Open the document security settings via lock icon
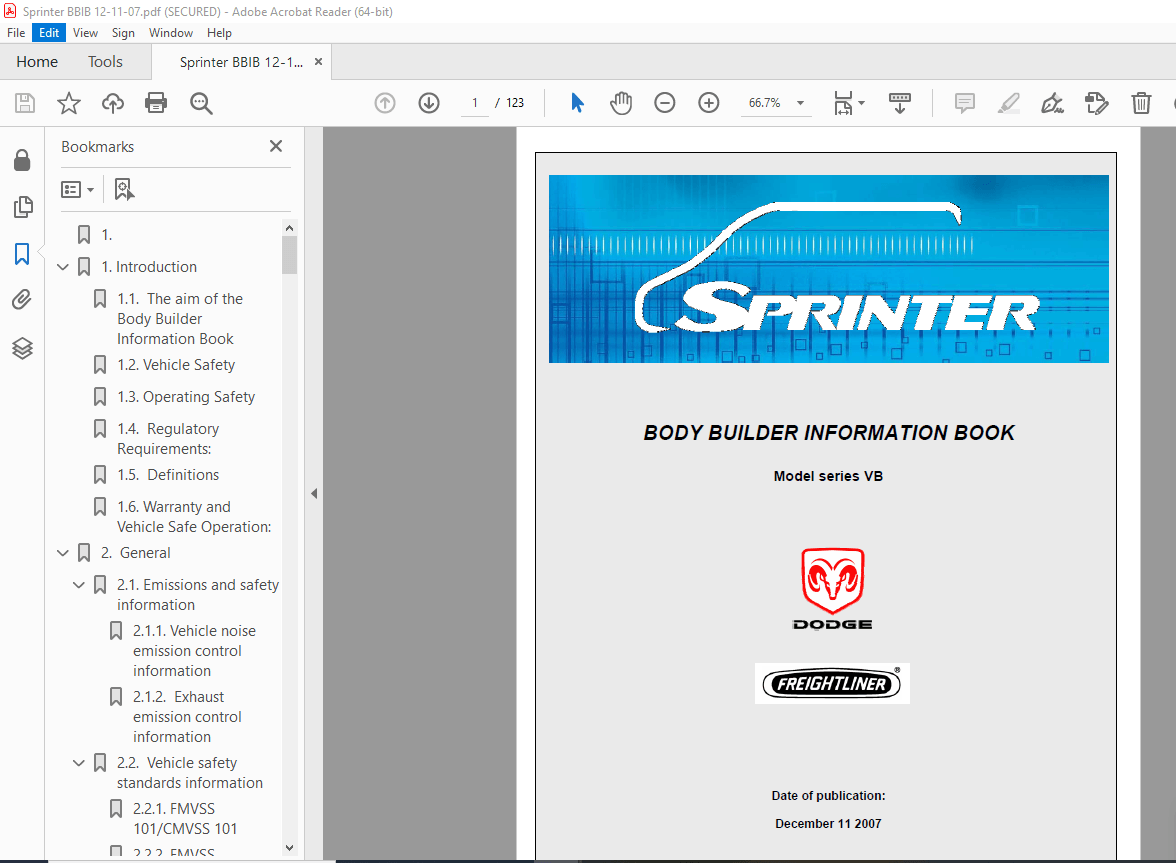 pos(22,160)
